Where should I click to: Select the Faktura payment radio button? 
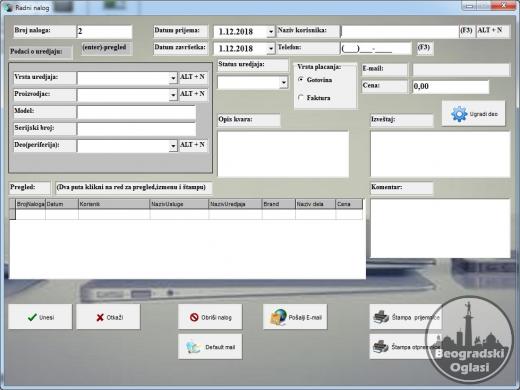point(301,97)
